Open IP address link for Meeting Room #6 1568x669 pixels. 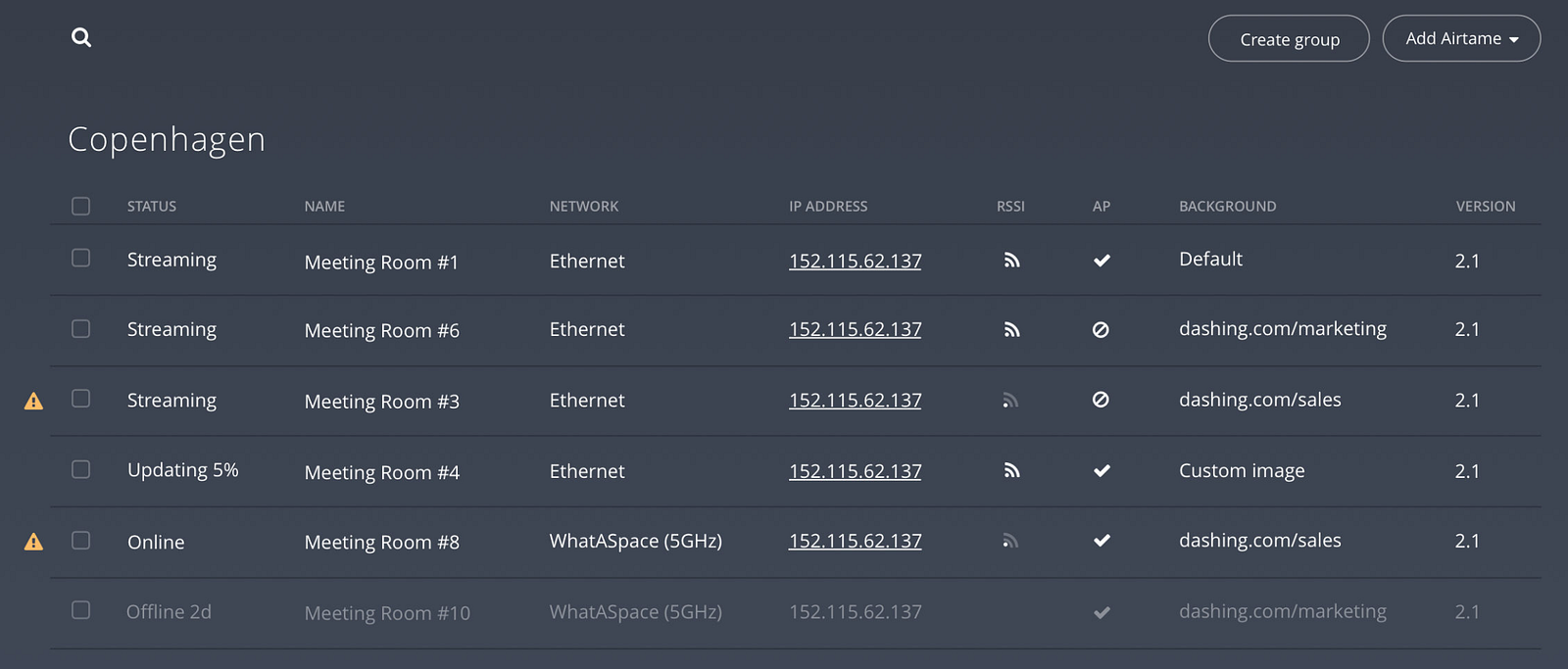point(855,330)
